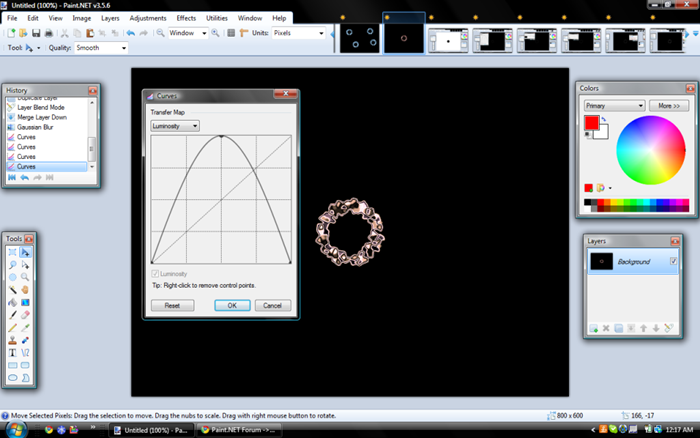Open the Primary color selector dropdown
700x438 pixels.
point(614,106)
